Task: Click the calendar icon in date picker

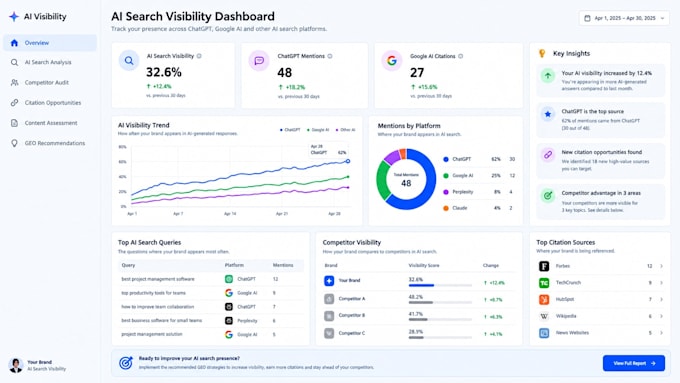Action: tap(587, 18)
